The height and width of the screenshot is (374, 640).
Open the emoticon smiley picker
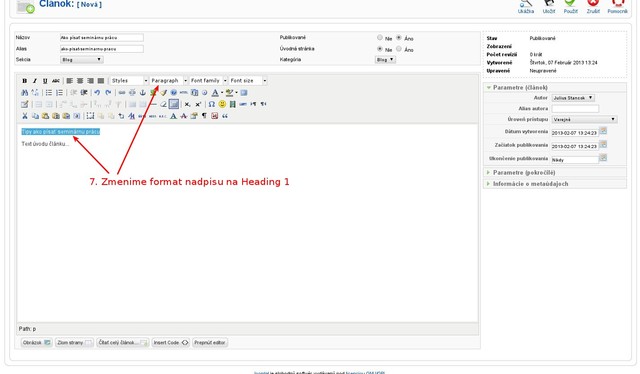[x=222, y=104]
